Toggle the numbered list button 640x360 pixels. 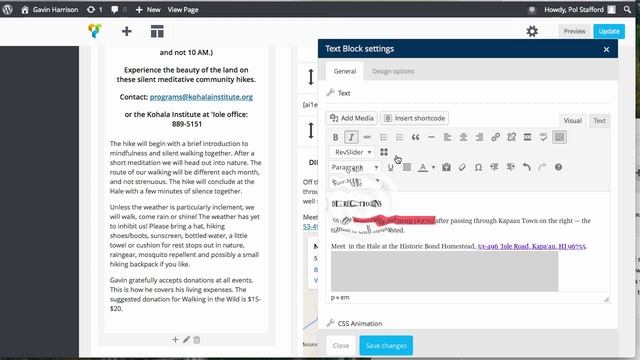coord(399,137)
